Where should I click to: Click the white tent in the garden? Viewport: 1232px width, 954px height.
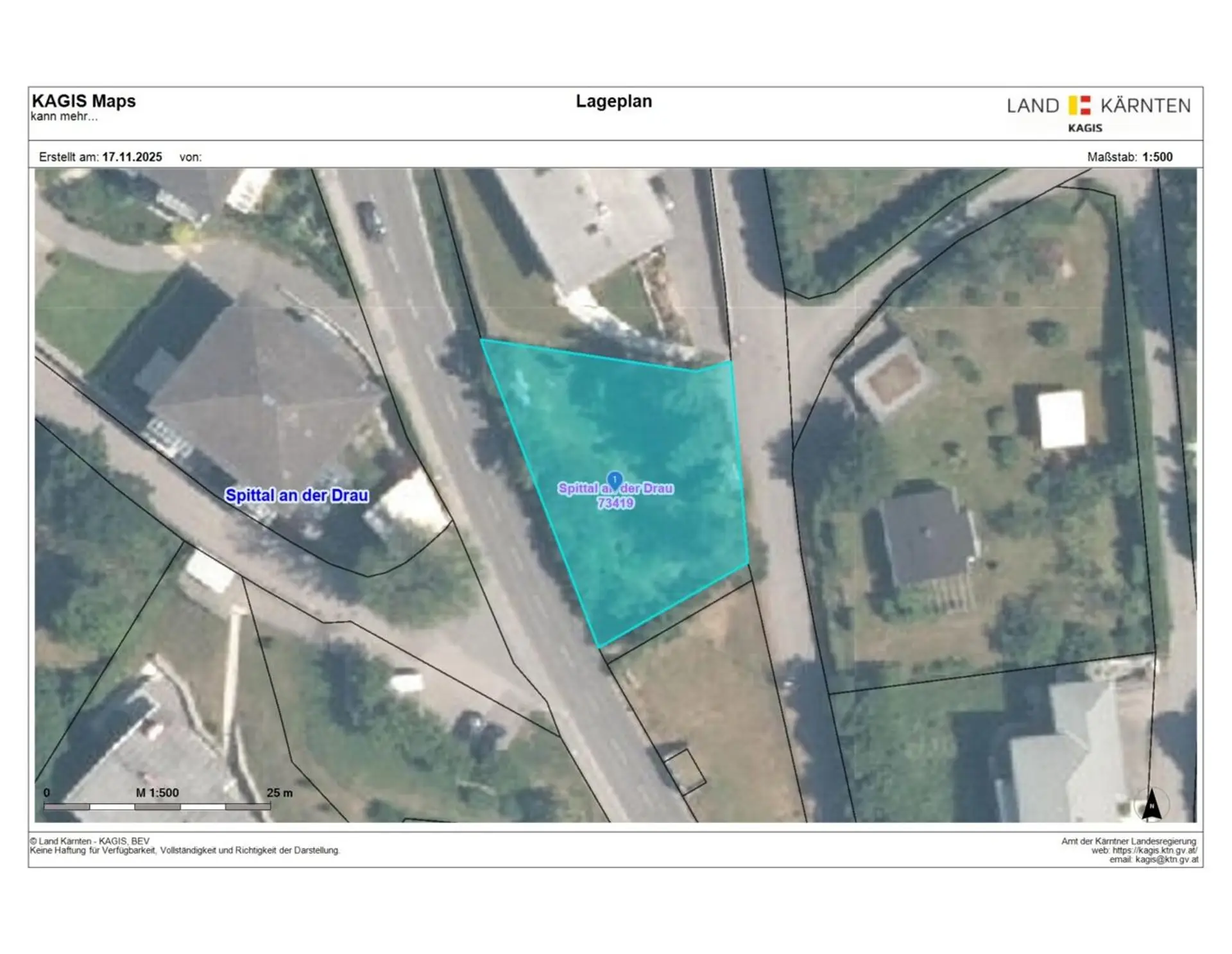pyautogui.click(x=1062, y=419)
